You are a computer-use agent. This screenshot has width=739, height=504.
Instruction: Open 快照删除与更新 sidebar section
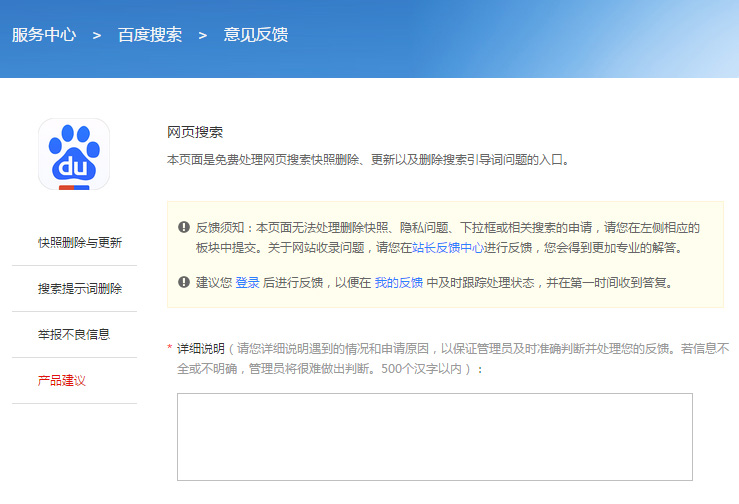80,242
